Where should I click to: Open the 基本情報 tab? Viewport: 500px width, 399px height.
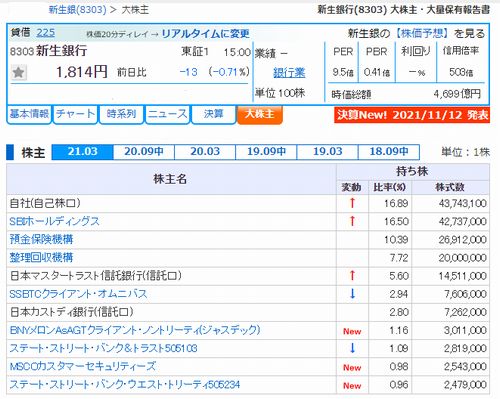coord(29,114)
